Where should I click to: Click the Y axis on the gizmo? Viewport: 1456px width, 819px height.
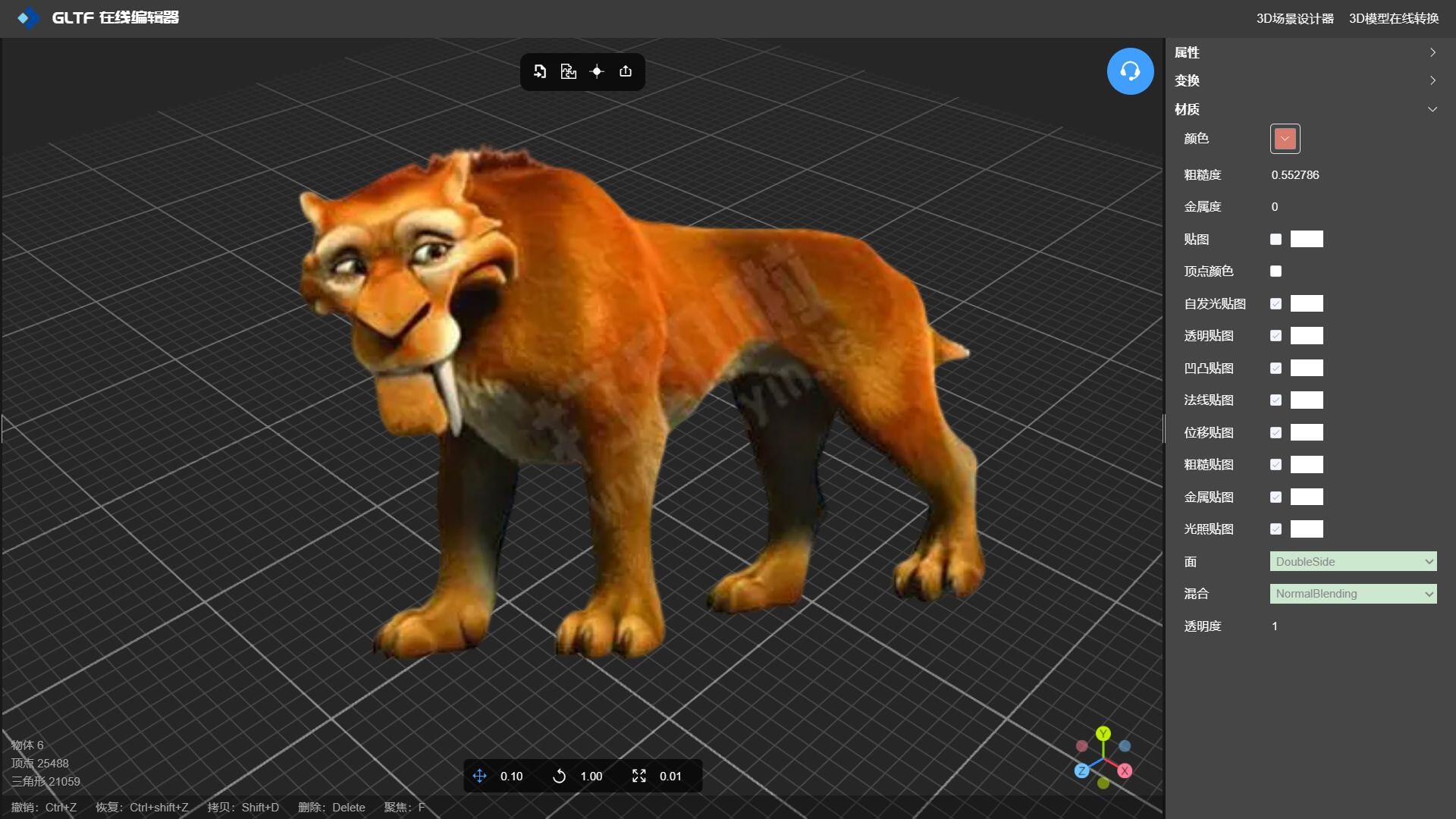[1103, 733]
